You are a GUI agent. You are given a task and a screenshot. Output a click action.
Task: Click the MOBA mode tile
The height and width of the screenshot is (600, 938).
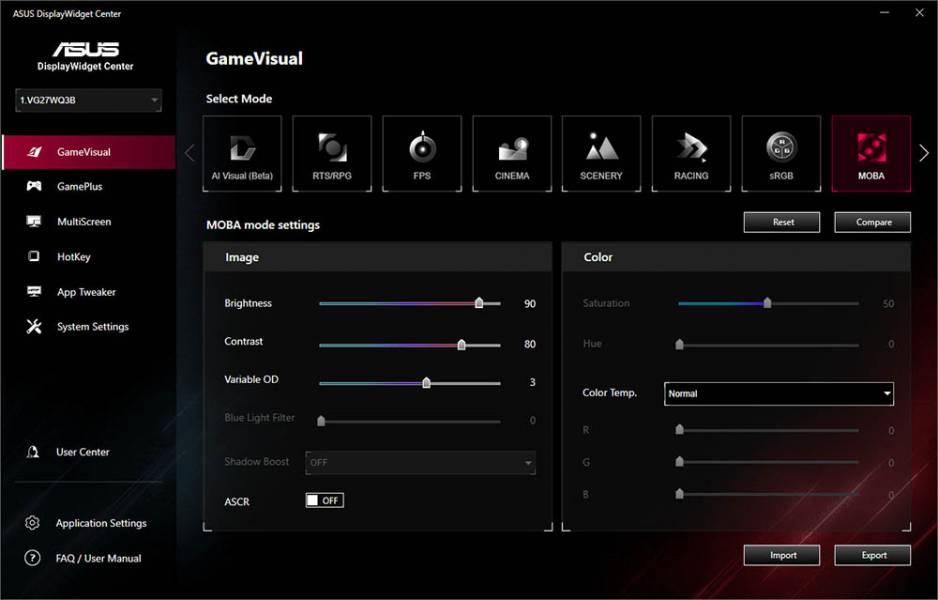[x=872, y=154]
